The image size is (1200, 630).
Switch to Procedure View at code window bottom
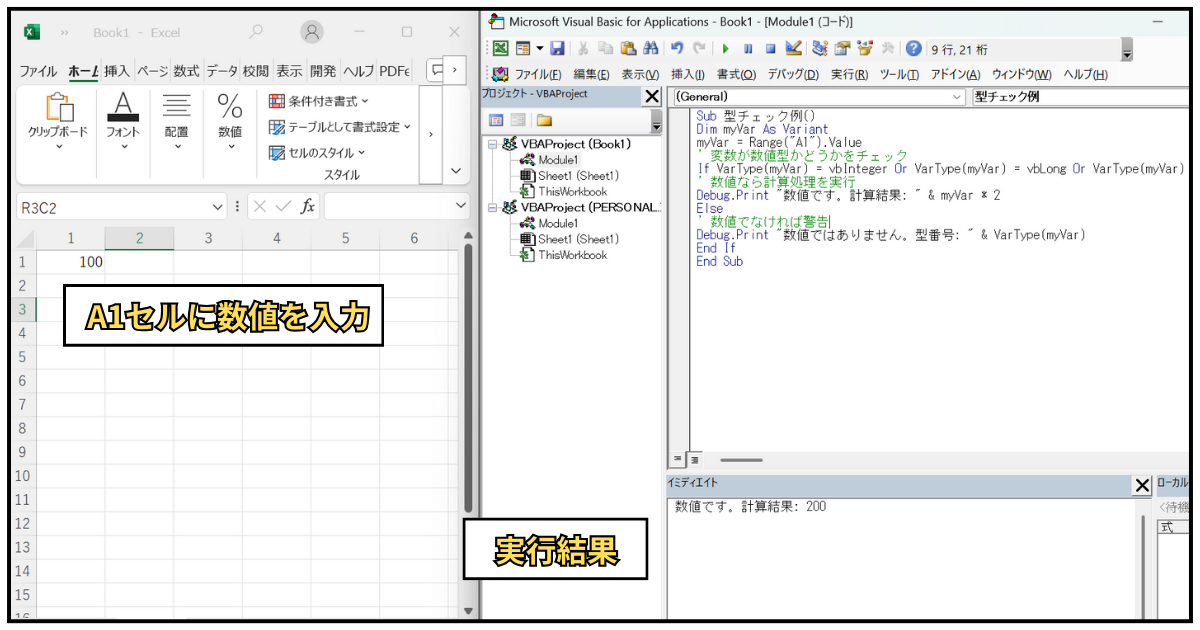pos(677,460)
